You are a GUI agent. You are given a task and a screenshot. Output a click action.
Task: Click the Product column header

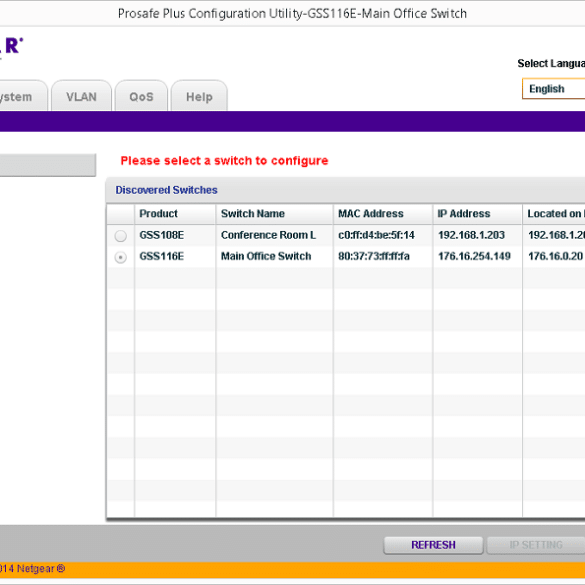pos(175,214)
